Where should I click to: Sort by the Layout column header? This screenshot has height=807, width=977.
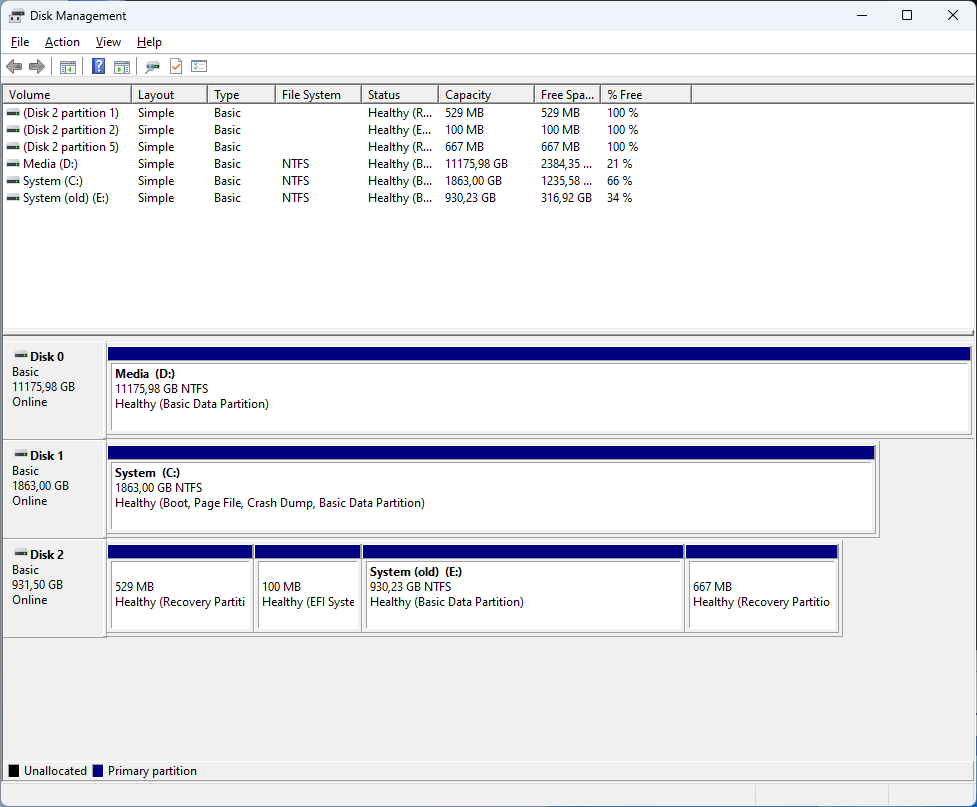click(x=169, y=95)
